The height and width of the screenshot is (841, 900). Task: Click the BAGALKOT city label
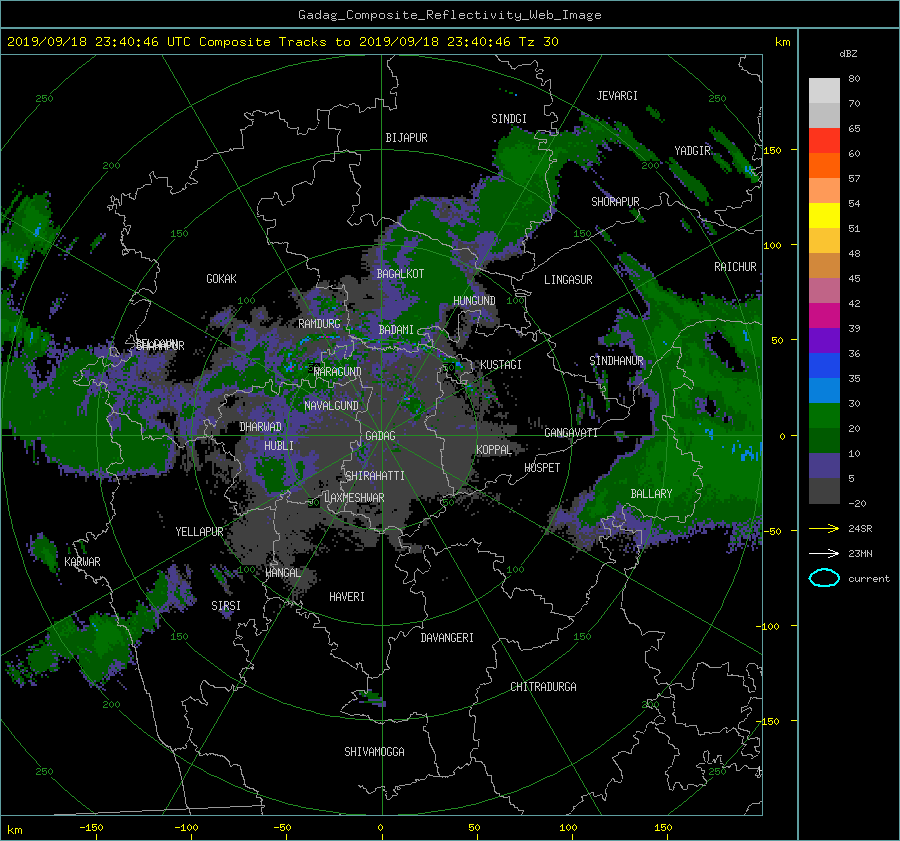coord(400,274)
